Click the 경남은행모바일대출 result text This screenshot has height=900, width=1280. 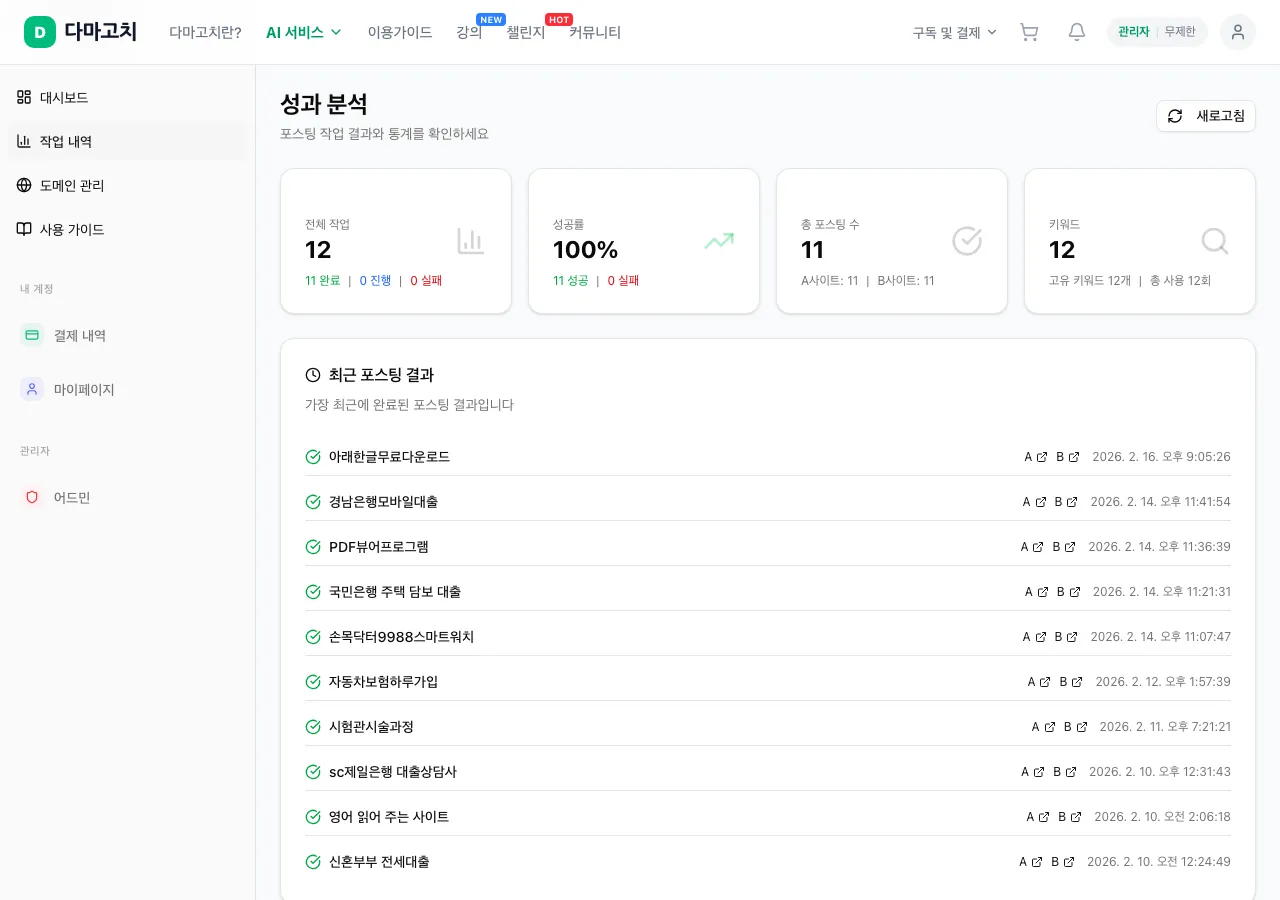(x=383, y=502)
